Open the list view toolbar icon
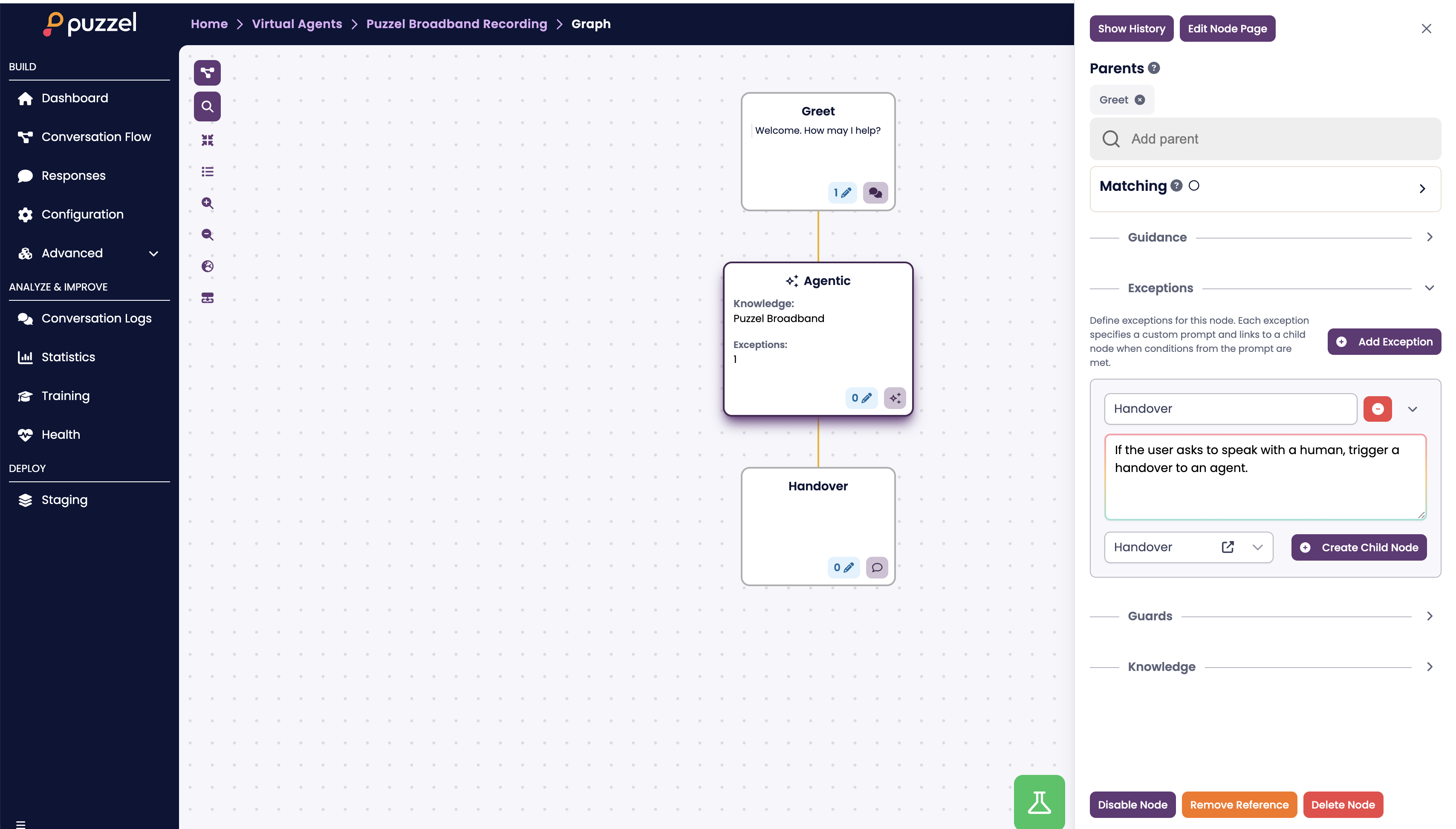The height and width of the screenshot is (829, 1456). coord(207,171)
